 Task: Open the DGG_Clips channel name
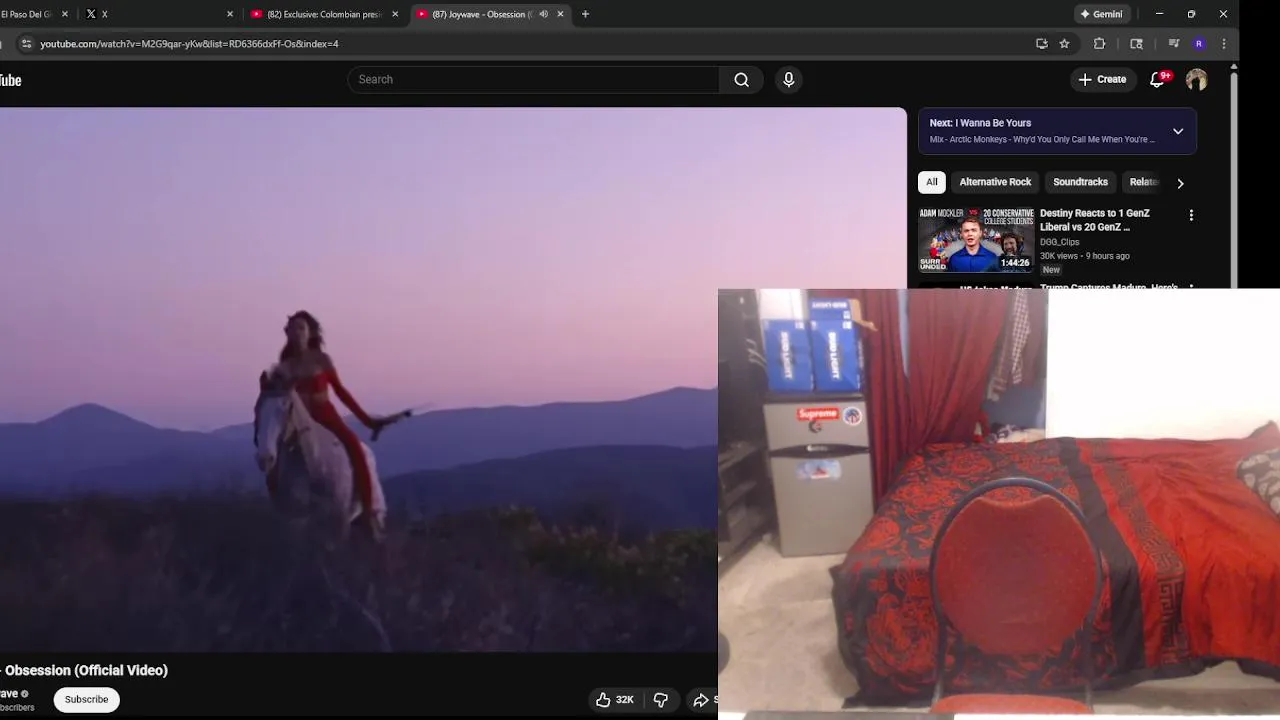tap(1059, 242)
